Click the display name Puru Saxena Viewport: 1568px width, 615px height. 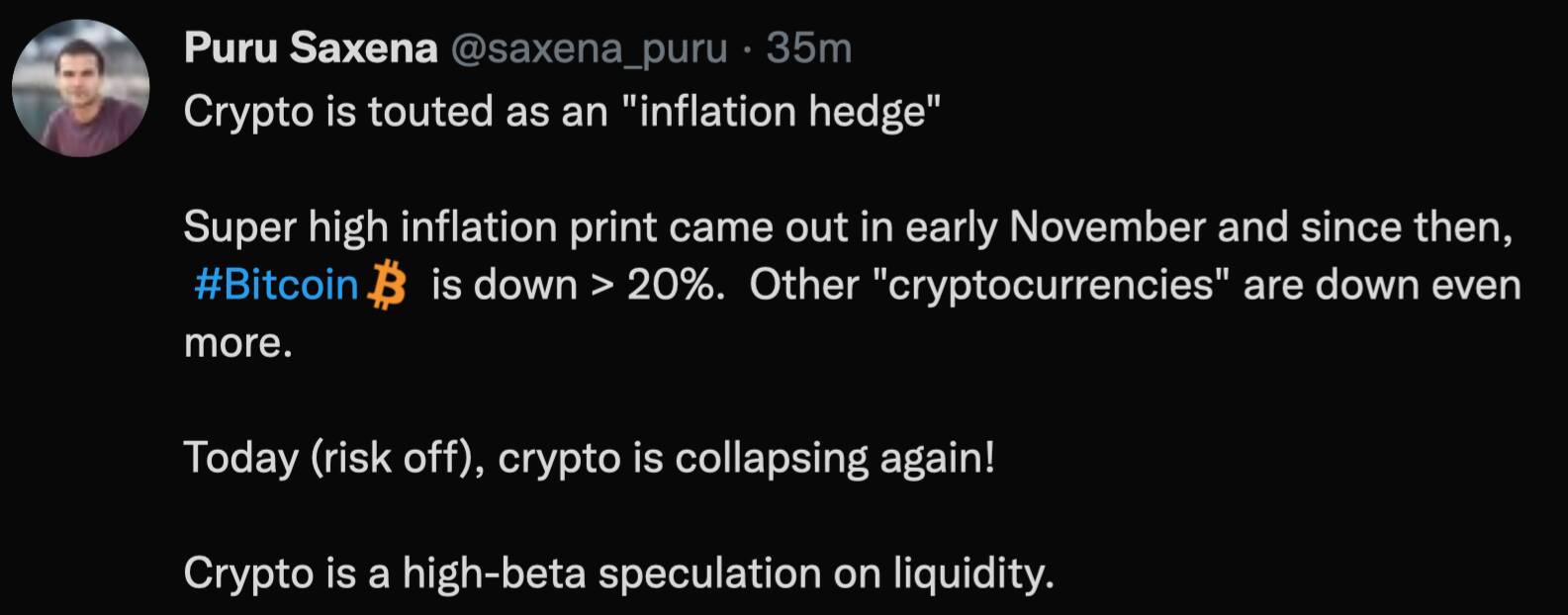[311, 47]
